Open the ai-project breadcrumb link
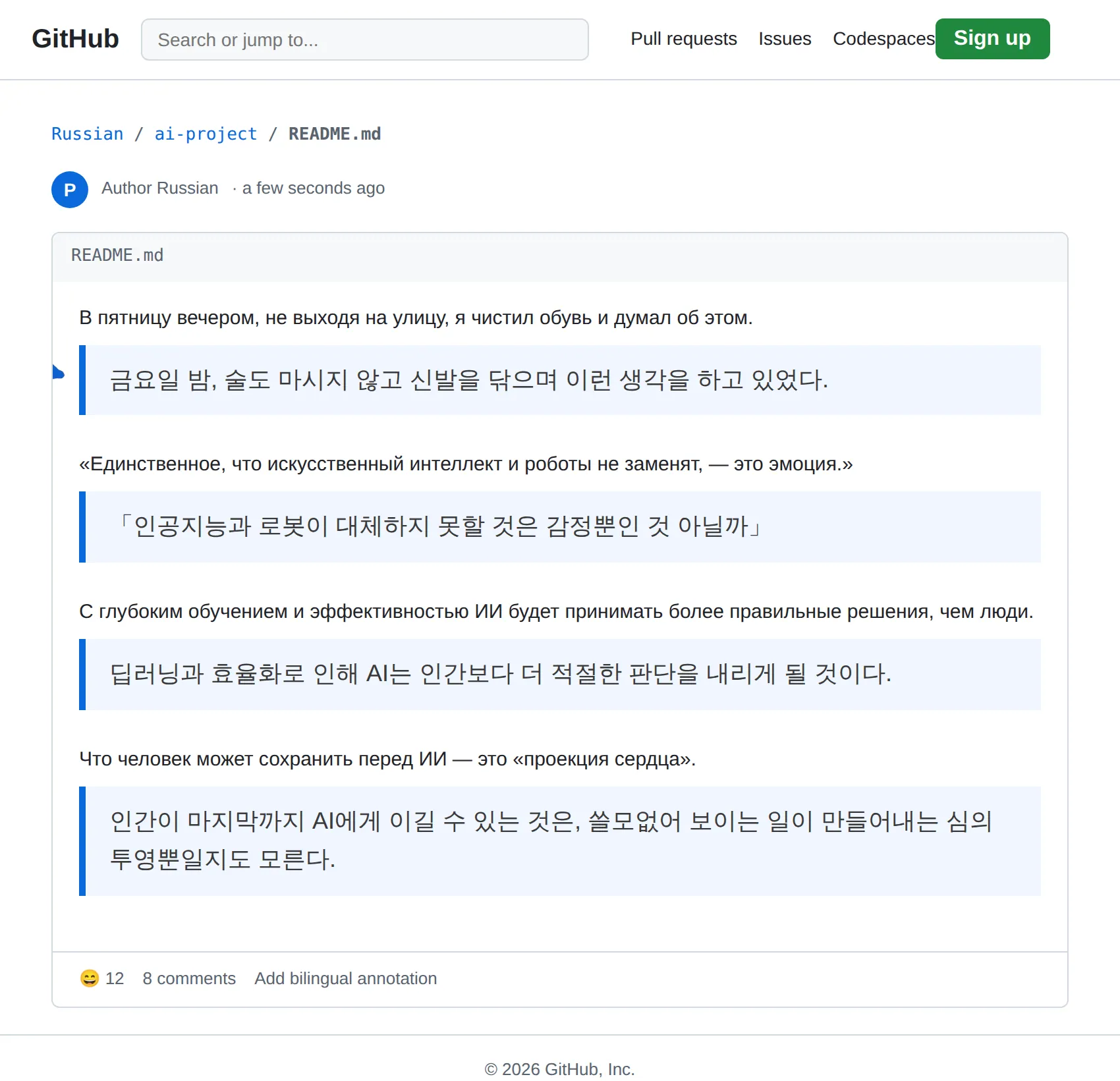Image resolution: width=1120 pixels, height=1081 pixels. pos(206,134)
